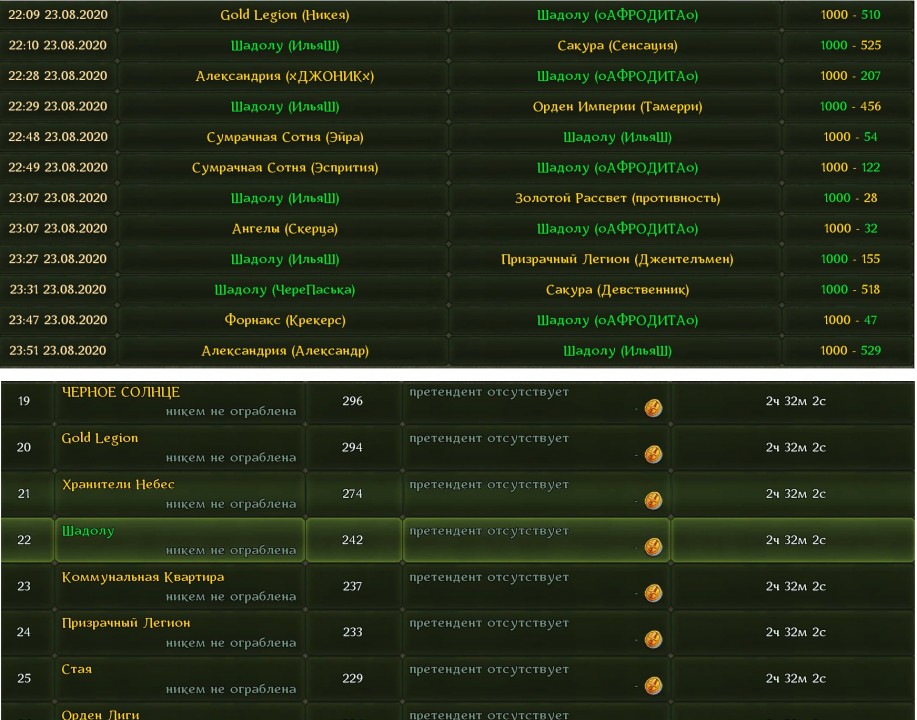The image size is (917, 720).
Task: Select Ангелы (Скерца) entry
Action: pyautogui.click(x=285, y=229)
